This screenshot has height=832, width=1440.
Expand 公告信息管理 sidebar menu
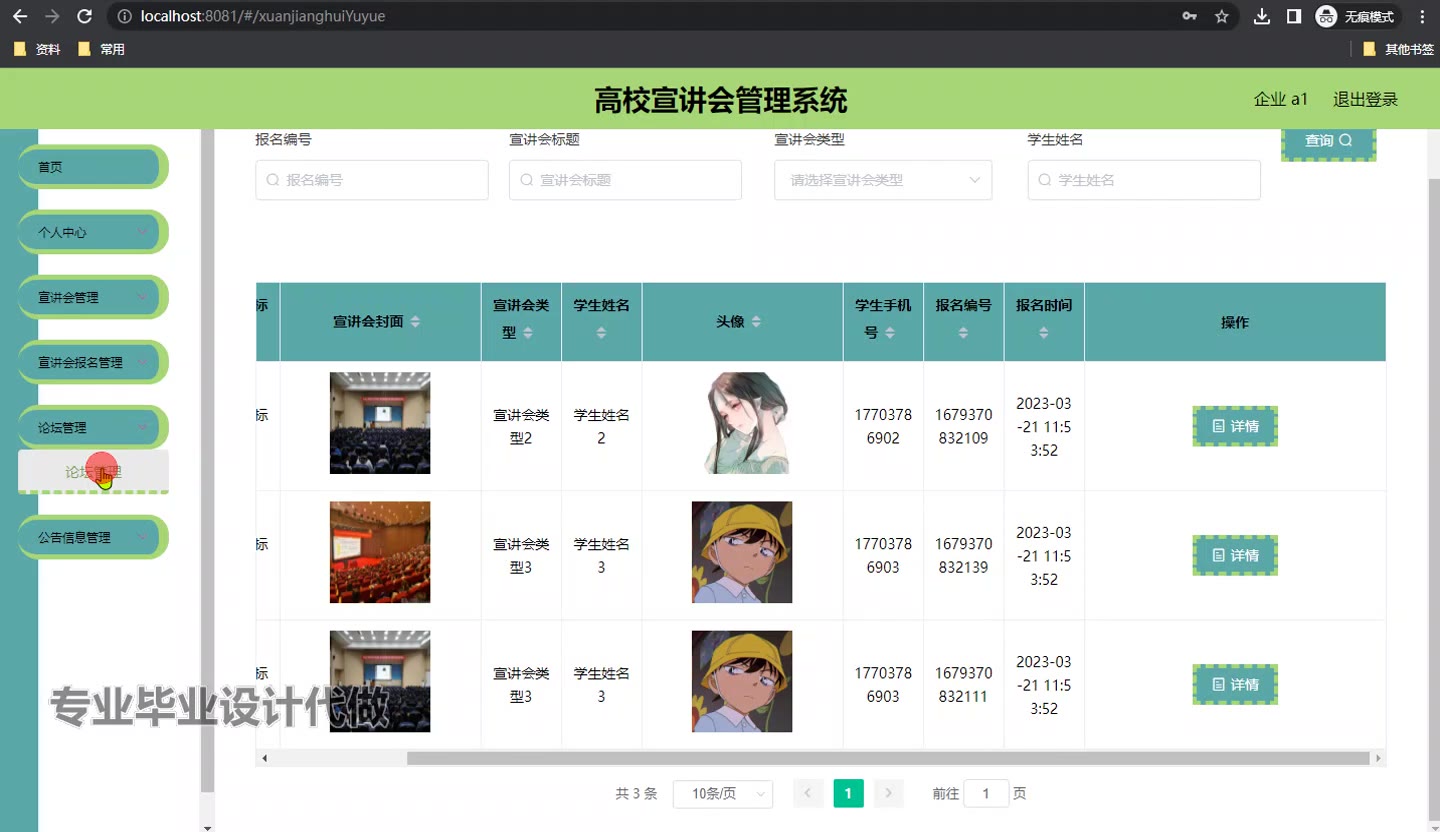[x=91, y=537]
